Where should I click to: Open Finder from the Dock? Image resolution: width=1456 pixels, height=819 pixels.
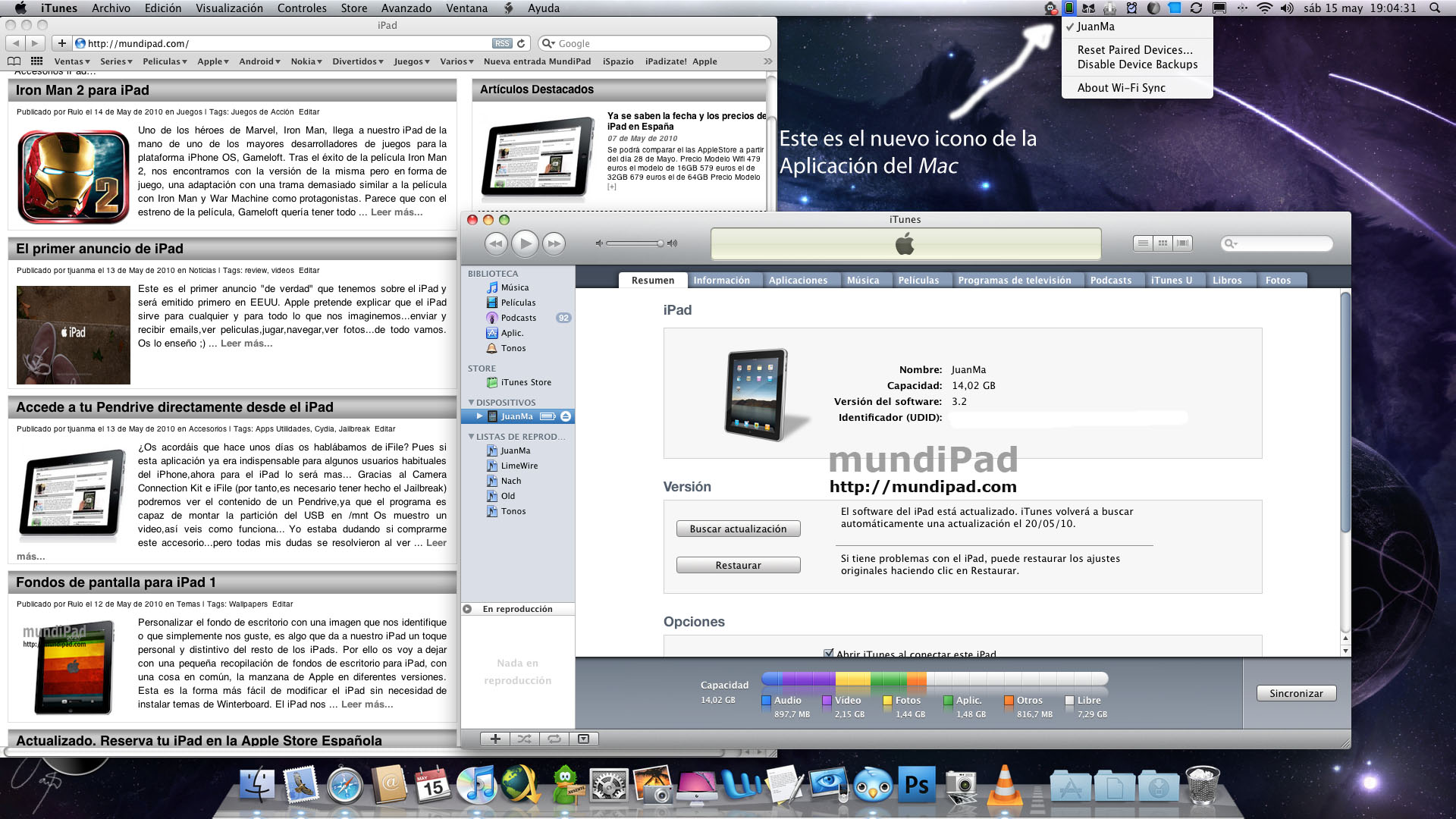257,785
